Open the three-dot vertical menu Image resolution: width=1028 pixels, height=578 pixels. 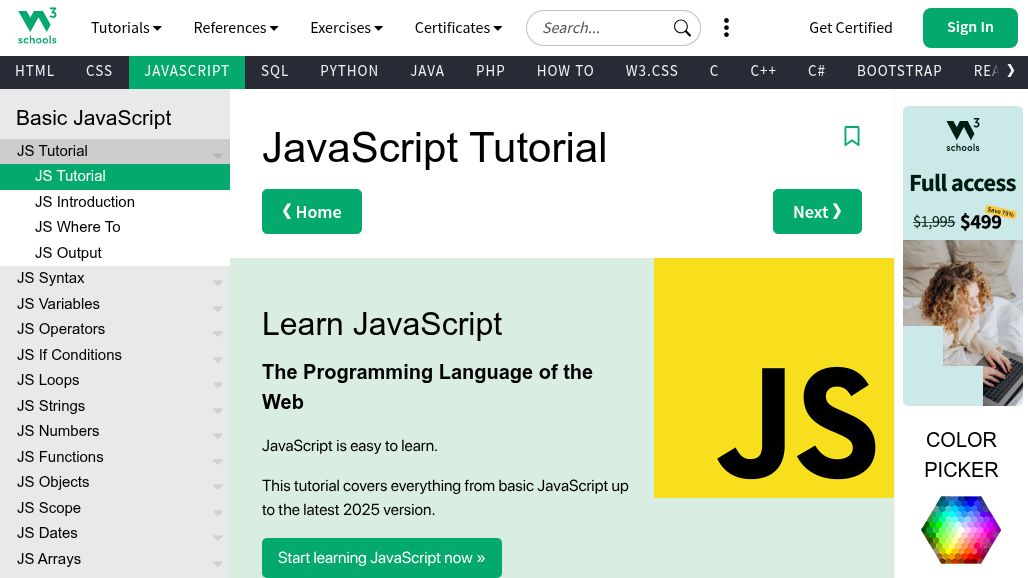coord(726,28)
